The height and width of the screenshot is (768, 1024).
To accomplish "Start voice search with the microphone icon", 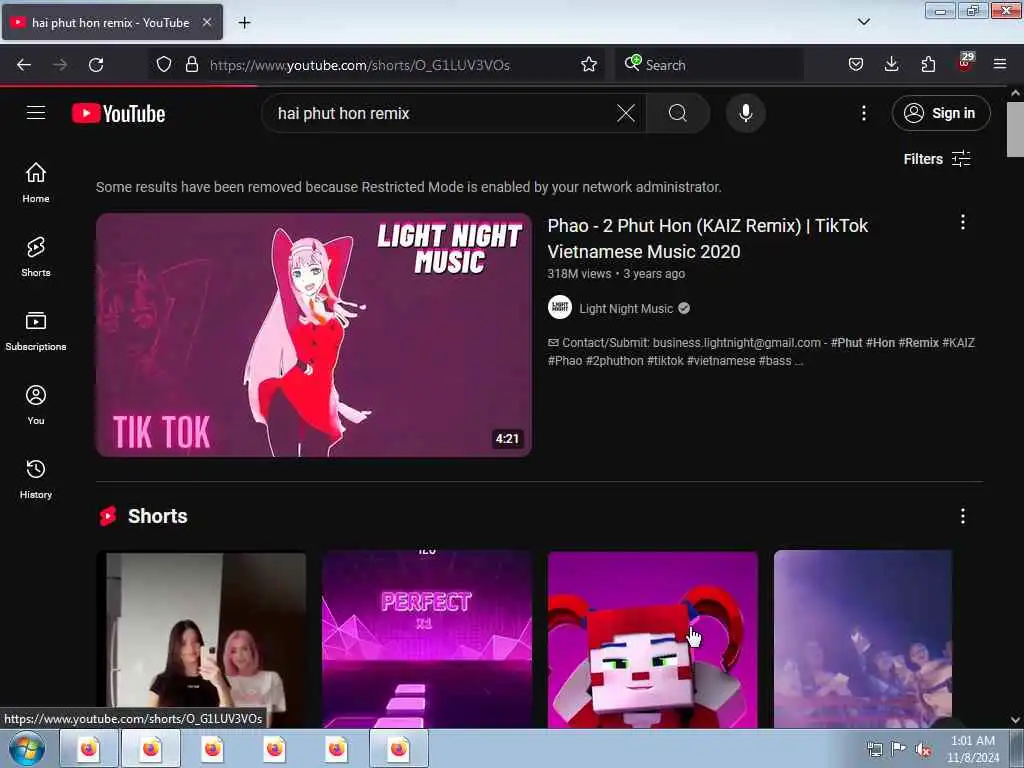I will point(745,114).
